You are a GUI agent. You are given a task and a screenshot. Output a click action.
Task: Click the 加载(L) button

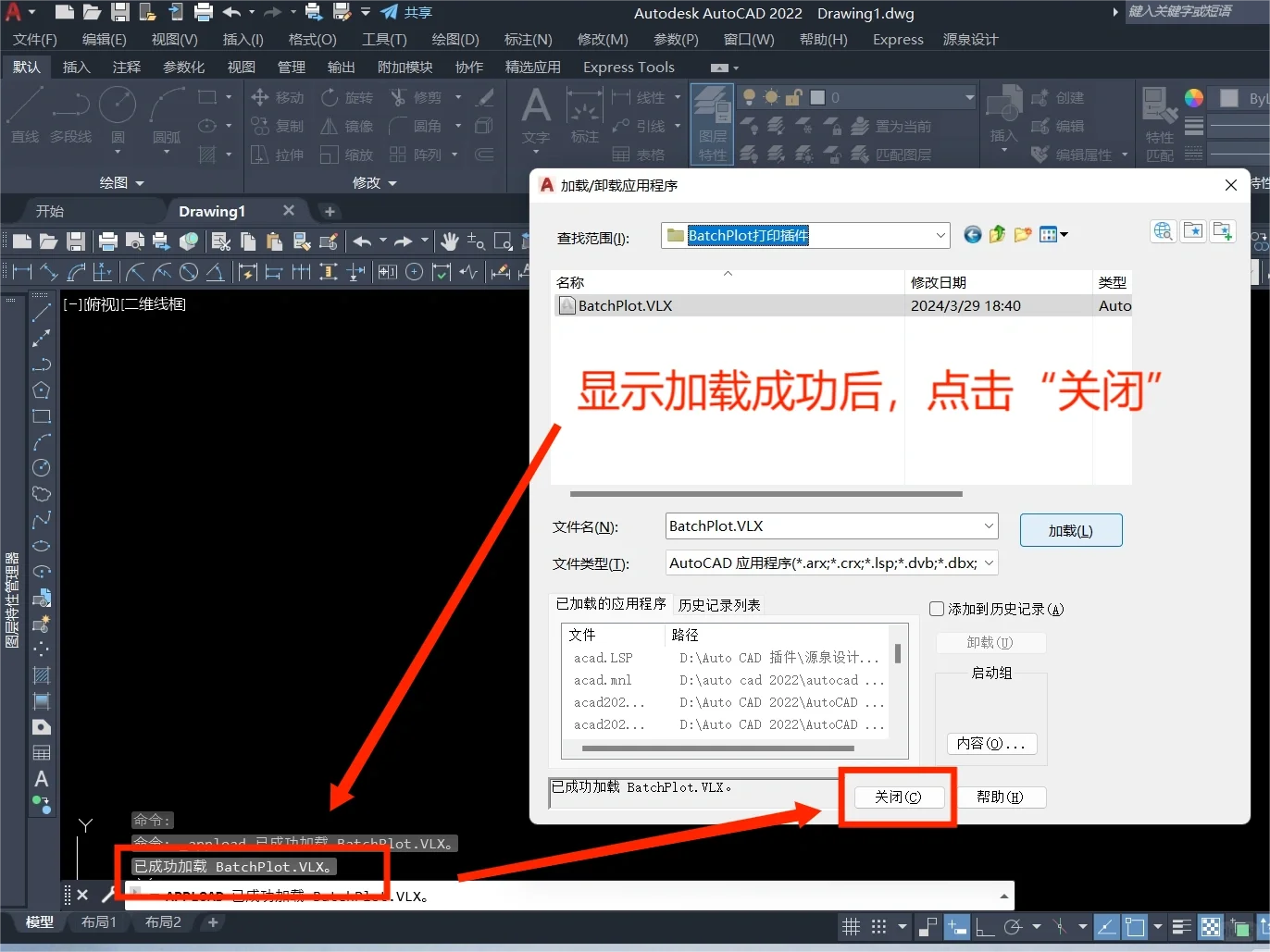pyautogui.click(x=1071, y=530)
